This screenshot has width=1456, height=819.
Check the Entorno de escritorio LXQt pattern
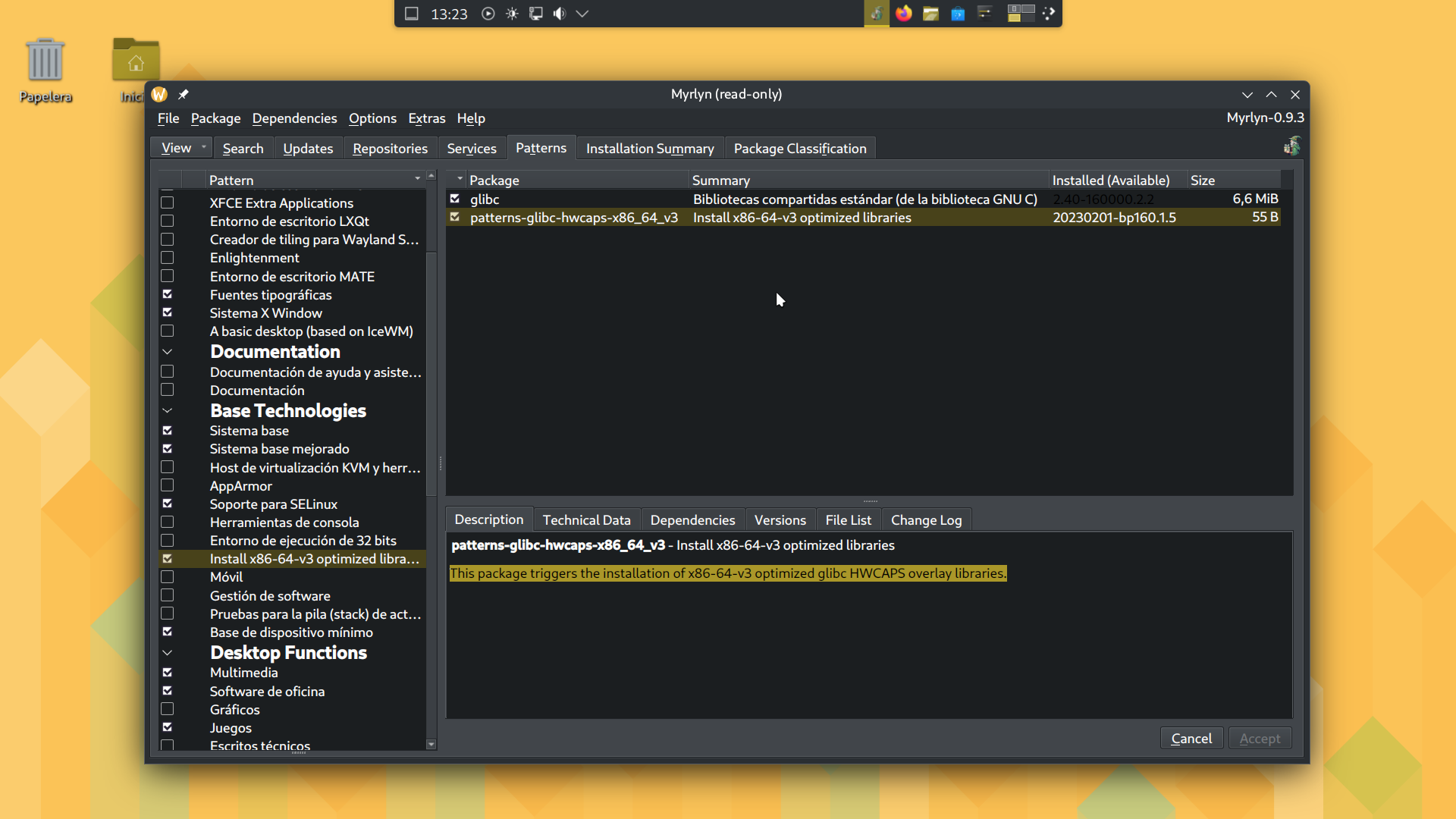[x=168, y=221]
